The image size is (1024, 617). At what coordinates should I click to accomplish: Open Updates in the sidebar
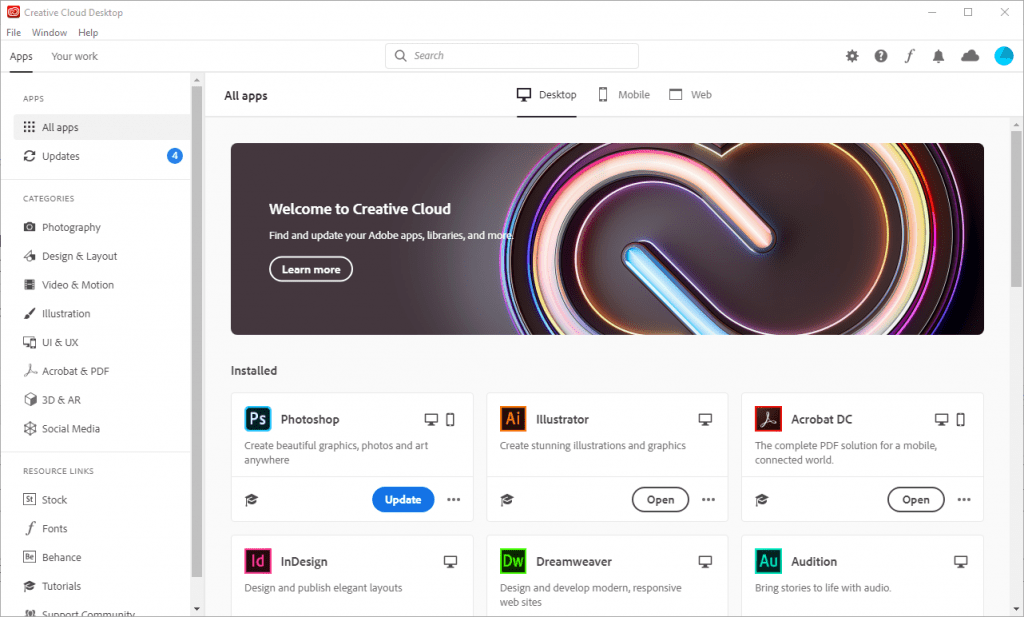[x=102, y=156]
